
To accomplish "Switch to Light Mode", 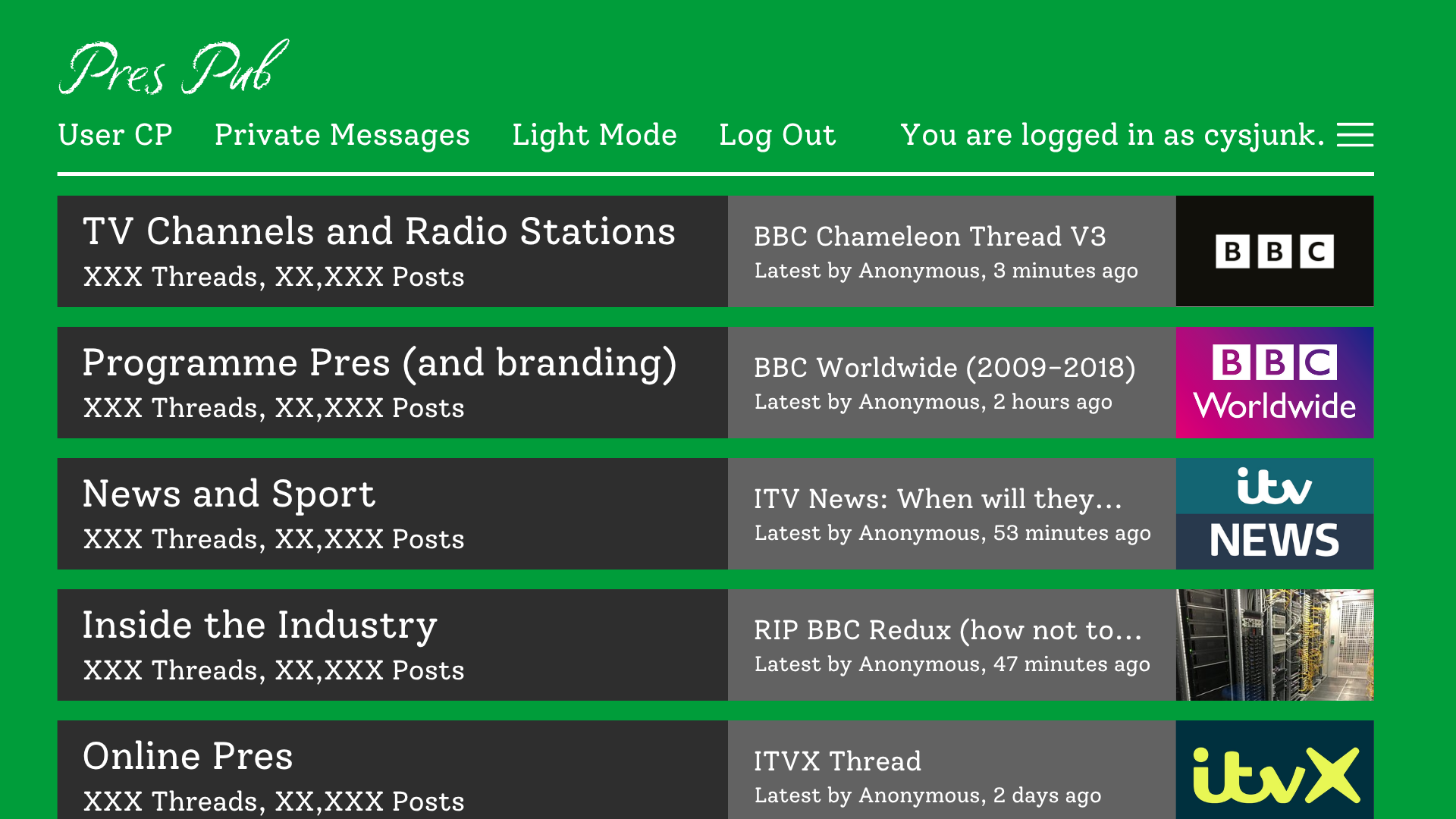I will point(594,135).
